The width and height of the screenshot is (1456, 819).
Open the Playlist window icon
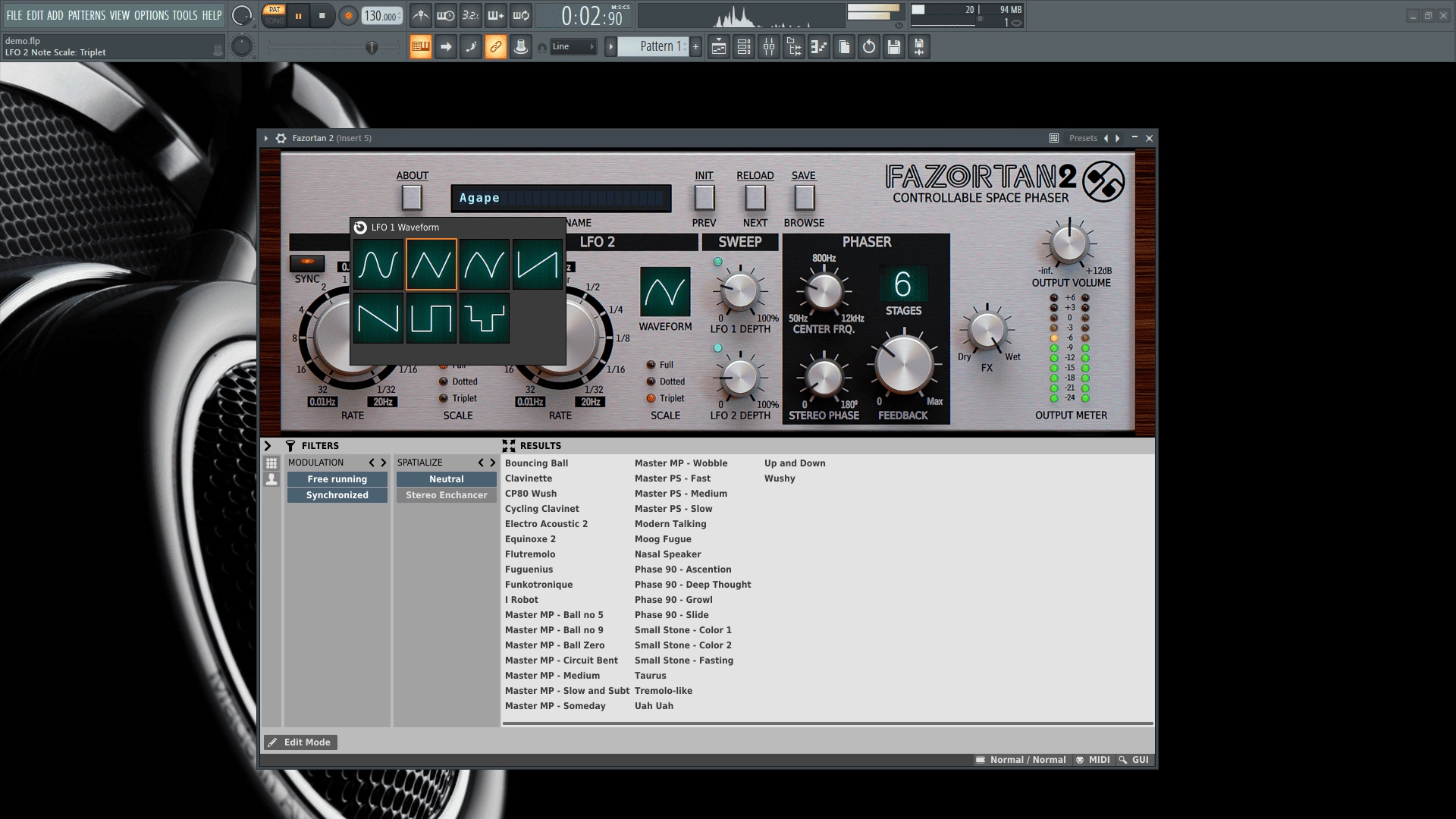(x=719, y=47)
